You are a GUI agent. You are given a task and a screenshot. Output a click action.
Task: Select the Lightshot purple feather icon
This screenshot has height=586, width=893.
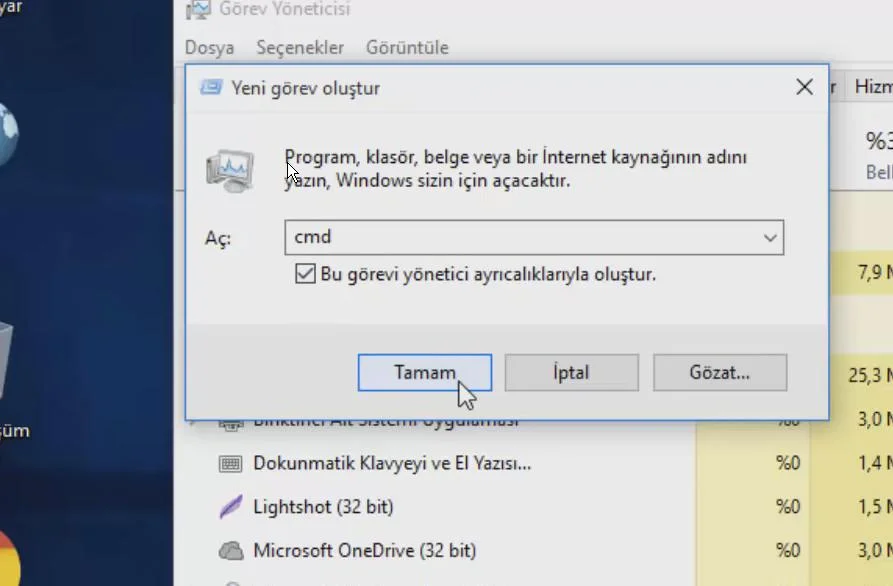pyautogui.click(x=231, y=507)
